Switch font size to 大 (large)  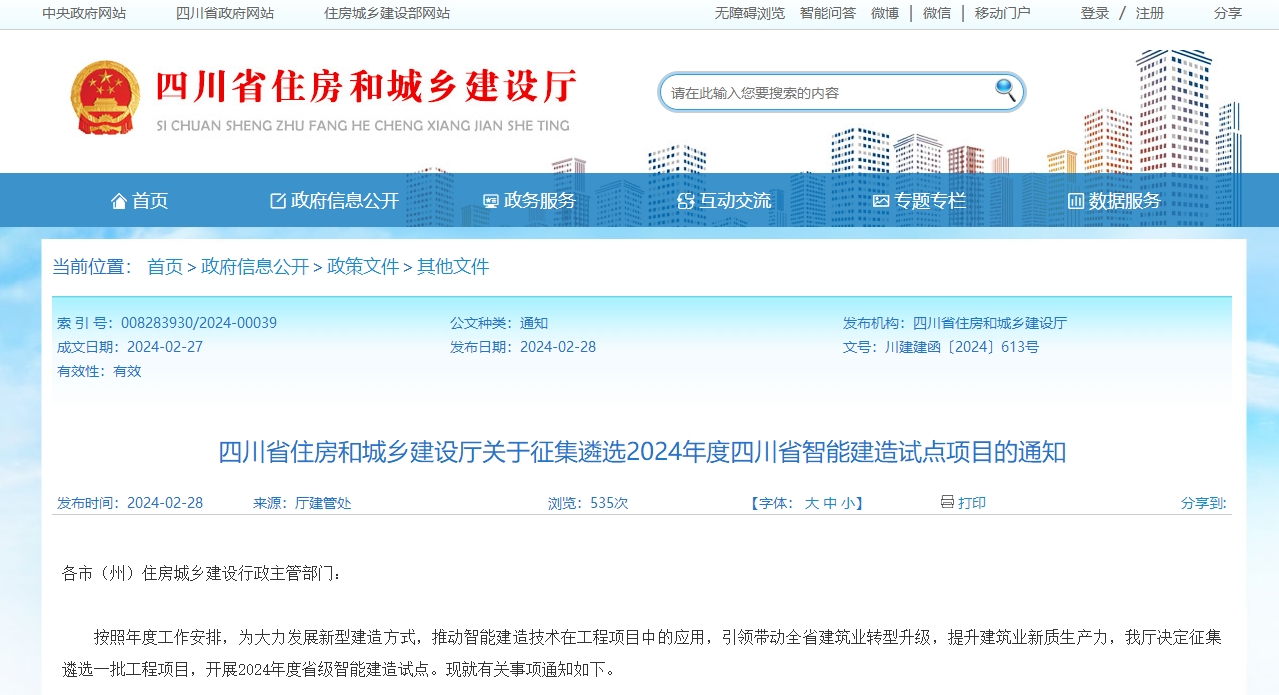(812, 503)
